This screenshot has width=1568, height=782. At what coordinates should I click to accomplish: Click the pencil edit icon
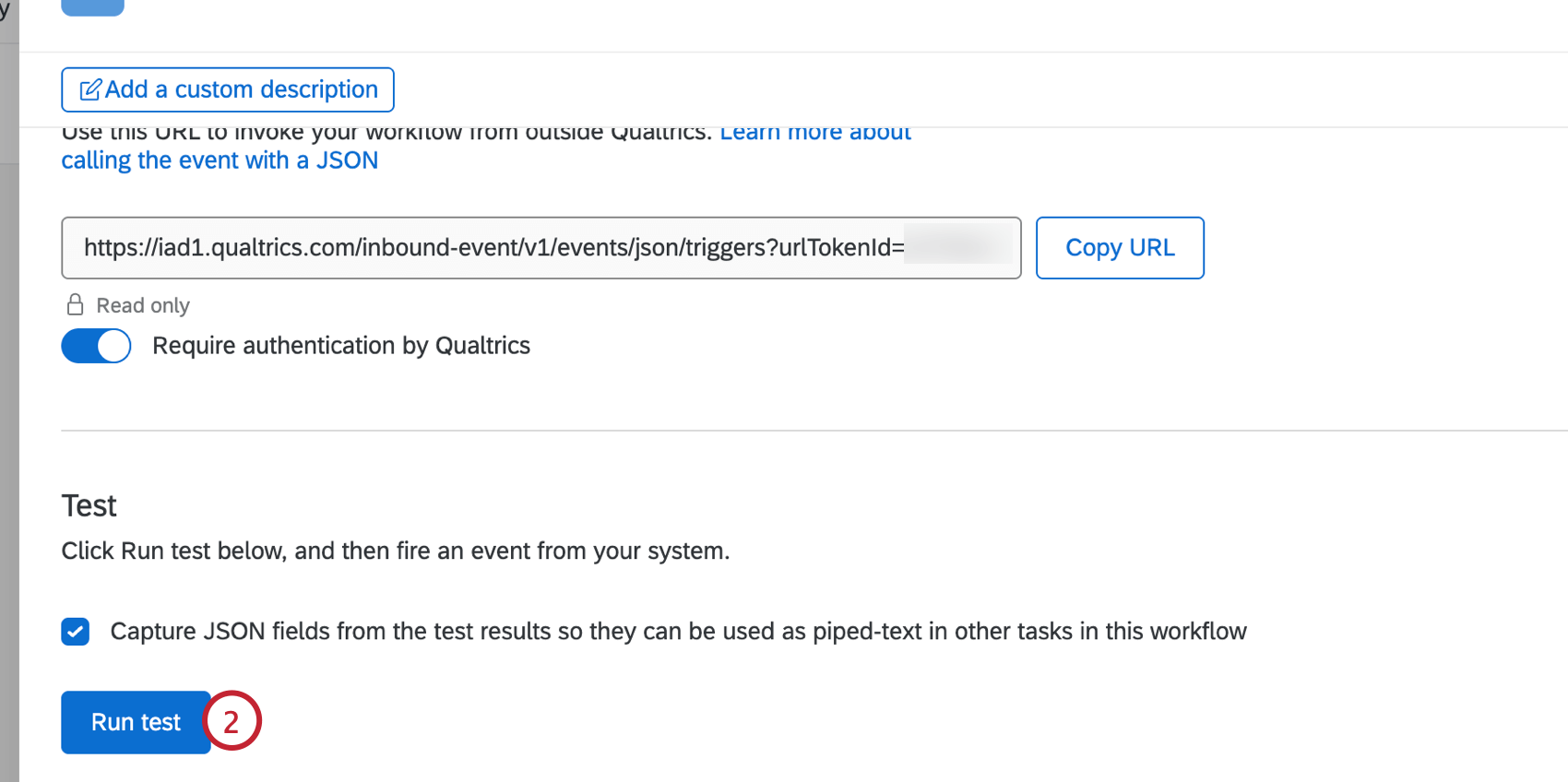(90, 89)
